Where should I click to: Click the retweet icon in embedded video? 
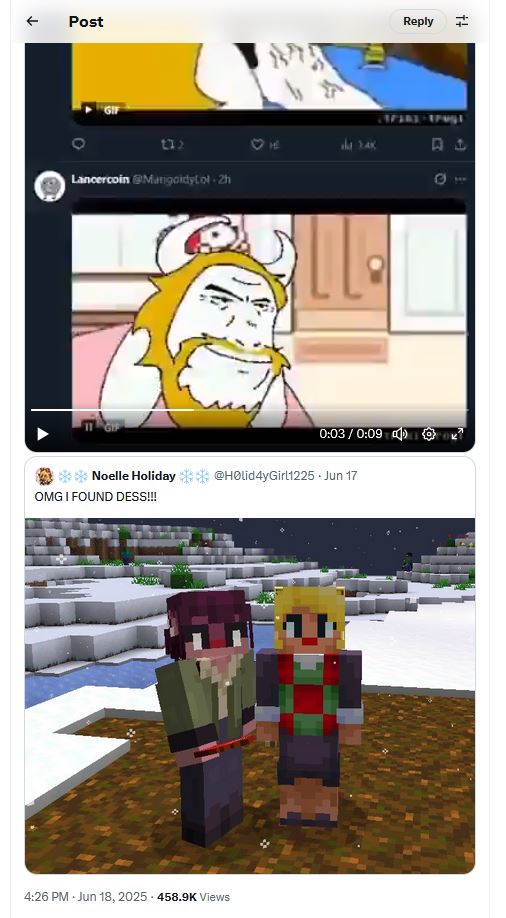click(167, 144)
